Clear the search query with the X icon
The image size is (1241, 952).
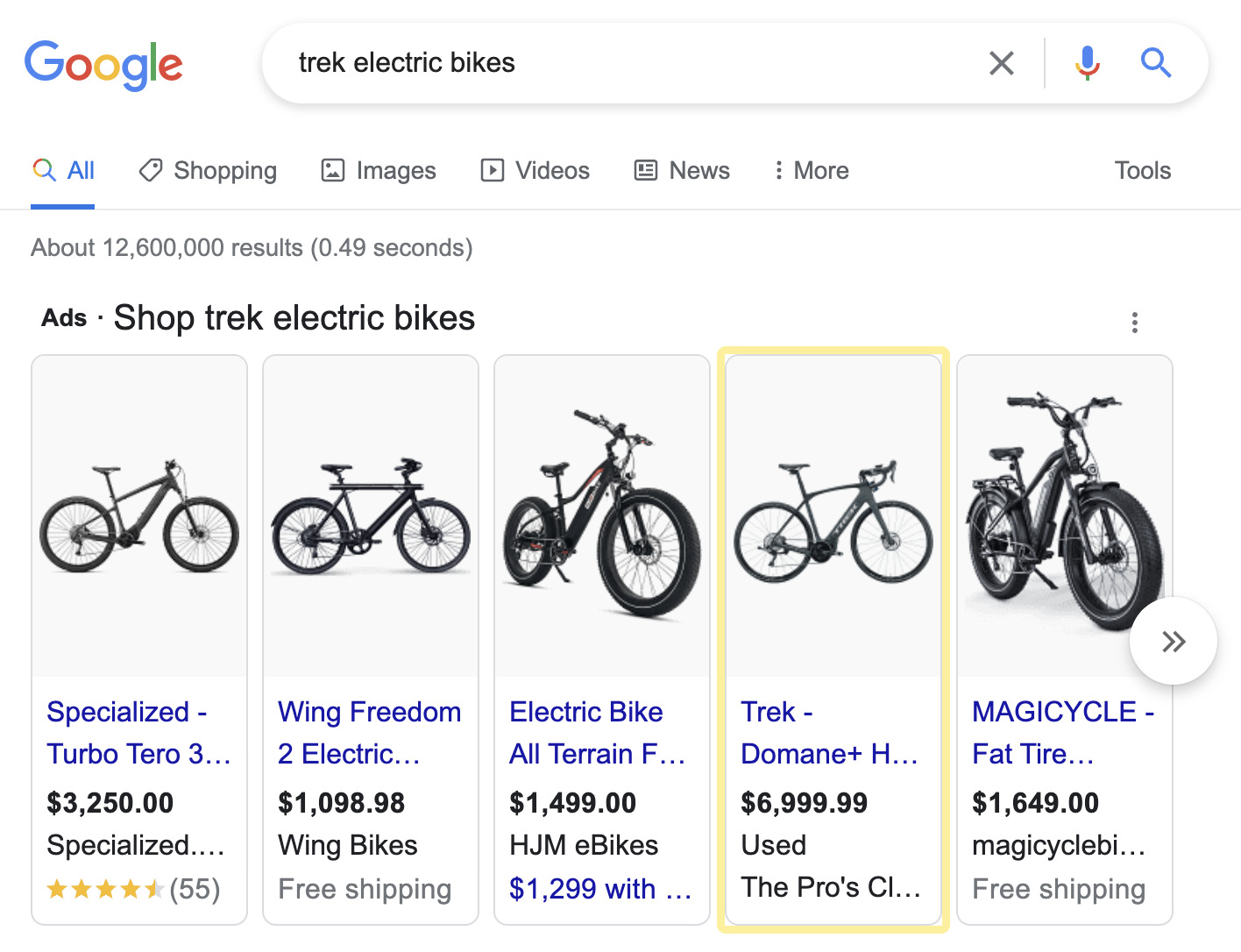click(1002, 62)
